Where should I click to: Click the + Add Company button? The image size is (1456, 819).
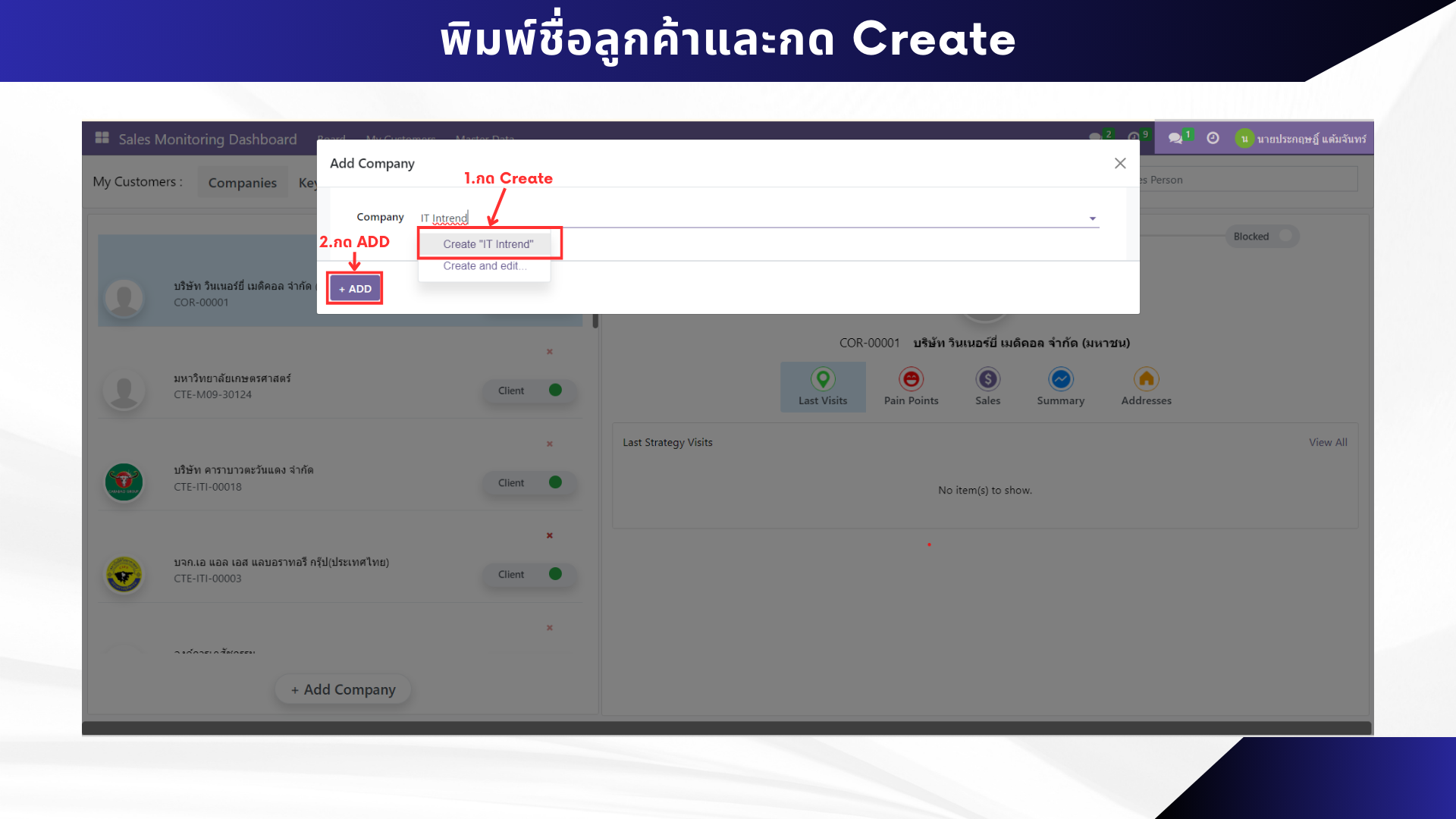click(343, 689)
